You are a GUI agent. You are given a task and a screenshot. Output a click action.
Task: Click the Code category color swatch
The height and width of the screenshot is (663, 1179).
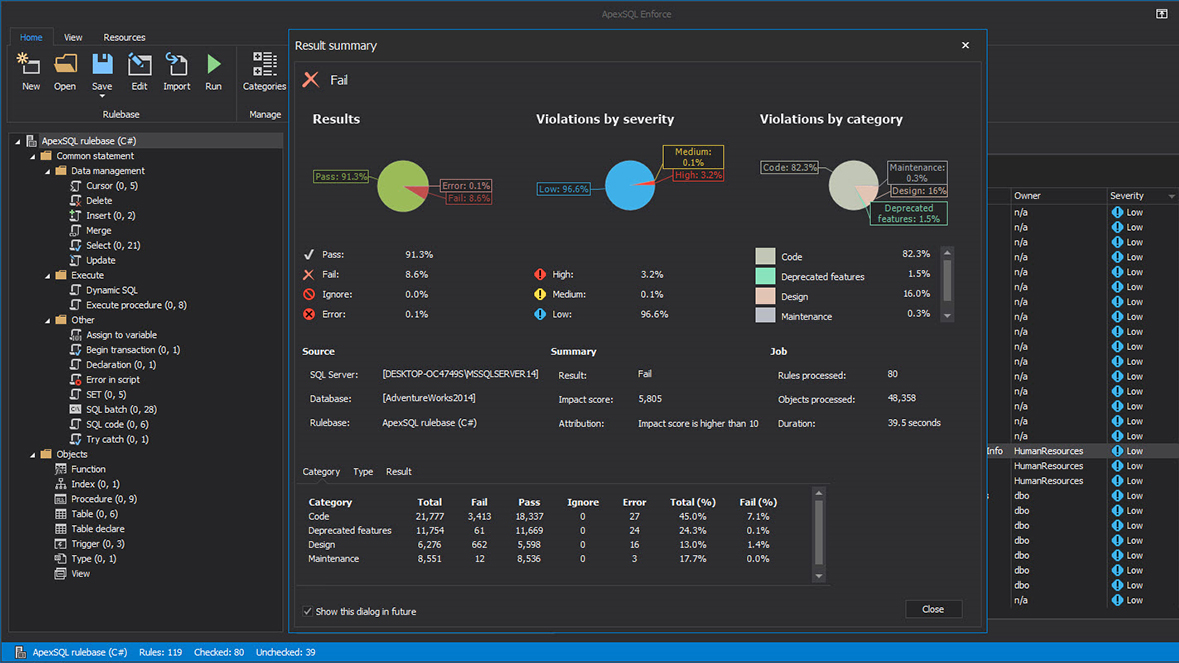(765, 256)
